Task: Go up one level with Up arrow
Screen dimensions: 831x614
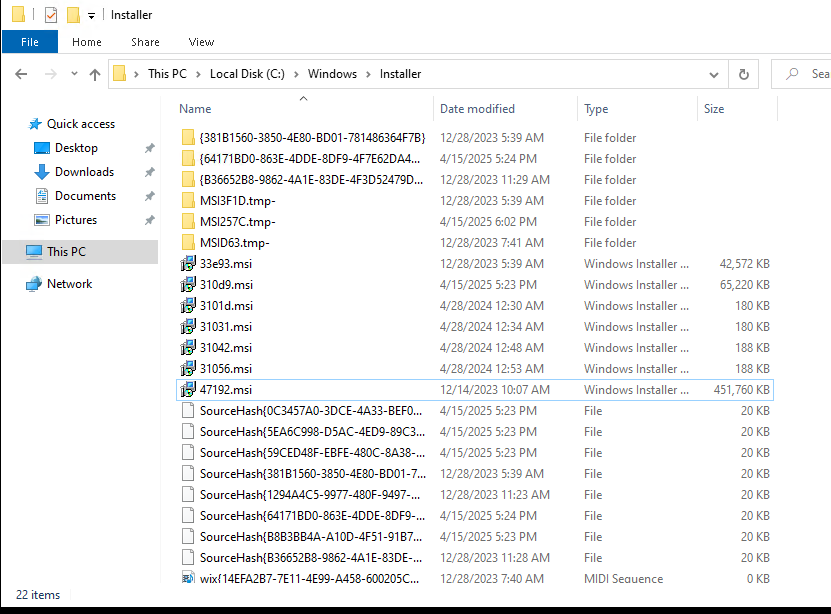Action: tap(95, 74)
